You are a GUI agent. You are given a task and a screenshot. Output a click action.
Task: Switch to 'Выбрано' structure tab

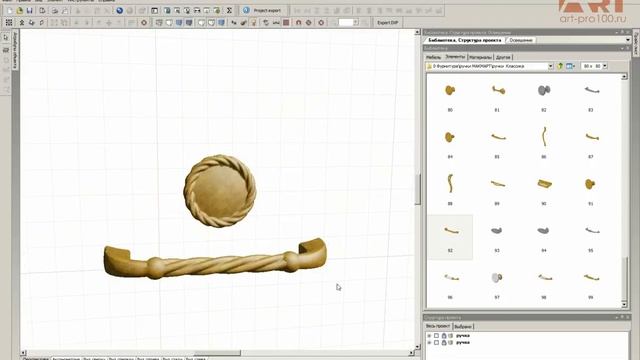463,327
